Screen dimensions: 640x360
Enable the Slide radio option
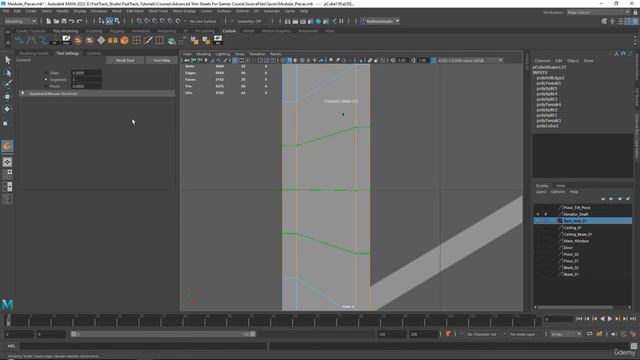[x=46, y=73]
